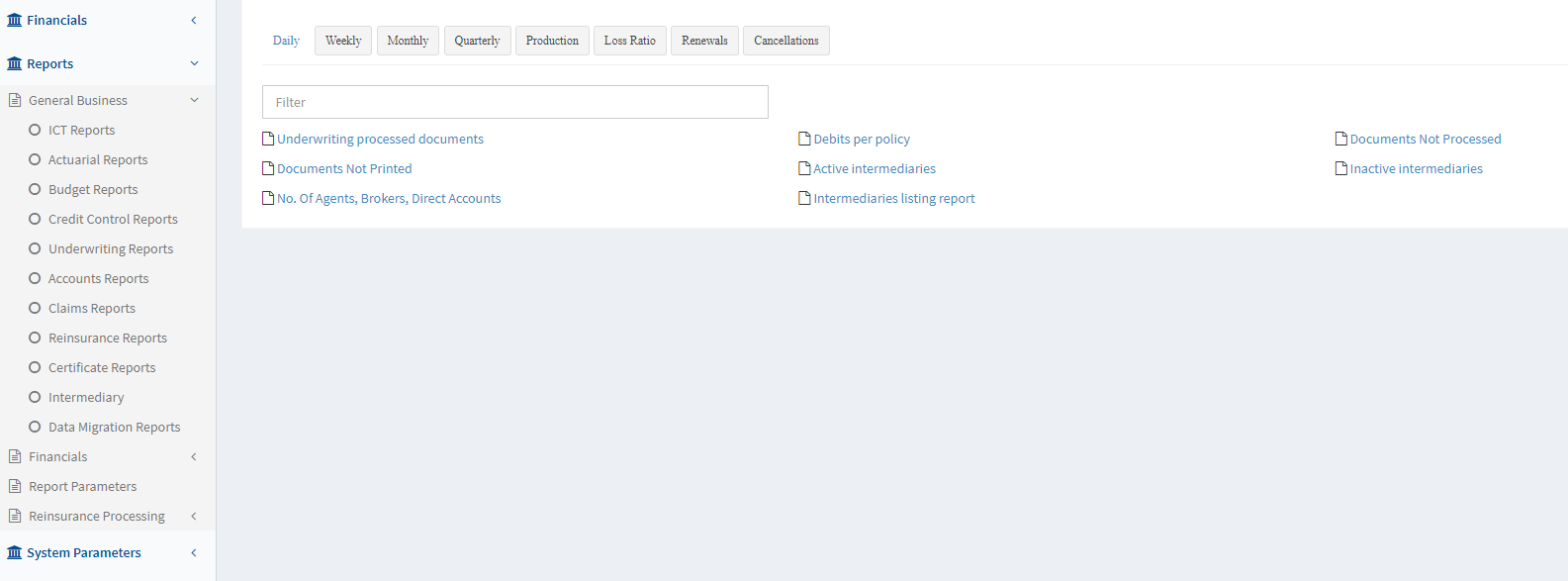Click the document icon beside Report Parameters
The width and height of the screenshot is (1568, 581).
point(15,486)
